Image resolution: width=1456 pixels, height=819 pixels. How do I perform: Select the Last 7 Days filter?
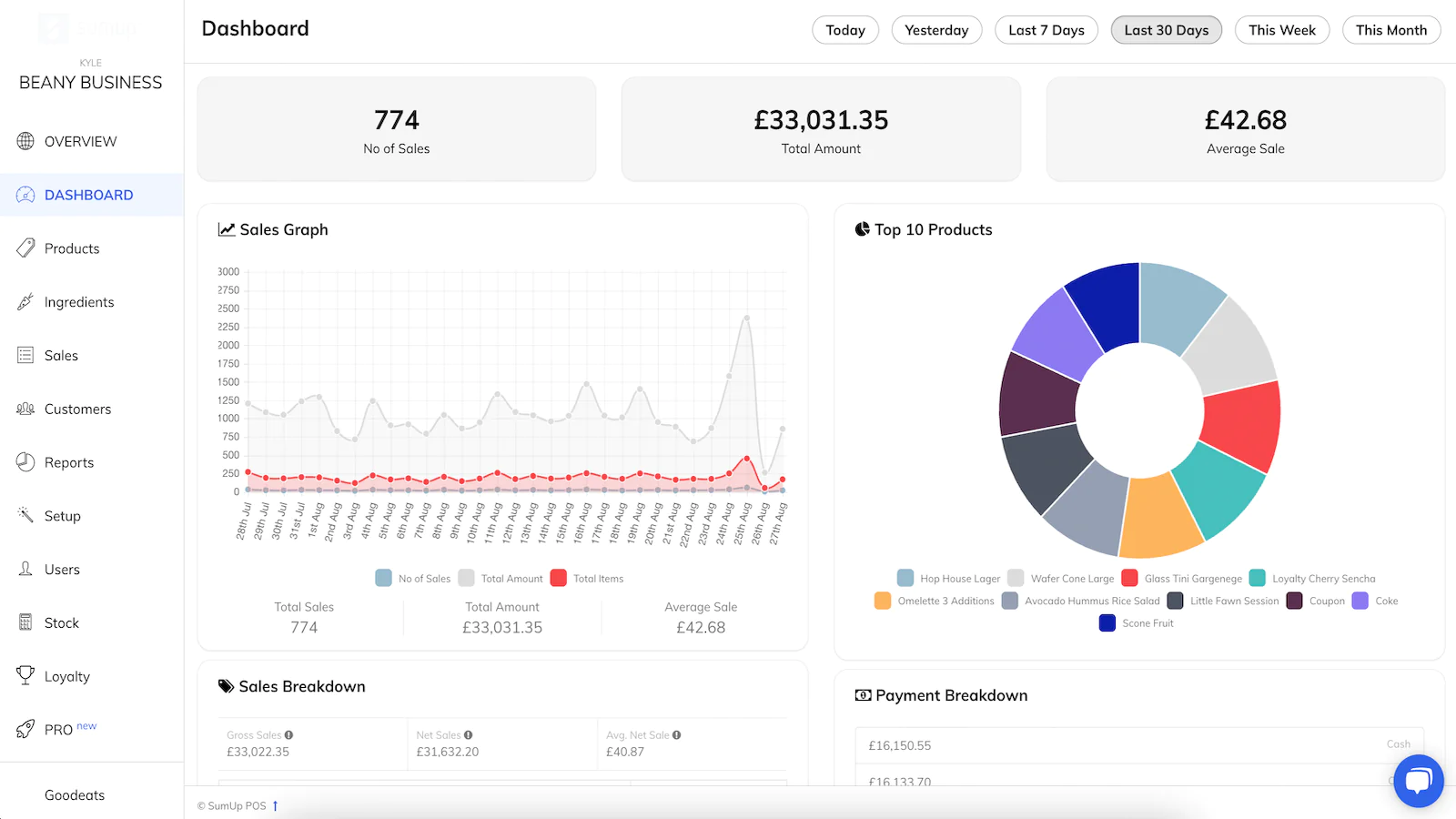(1046, 30)
